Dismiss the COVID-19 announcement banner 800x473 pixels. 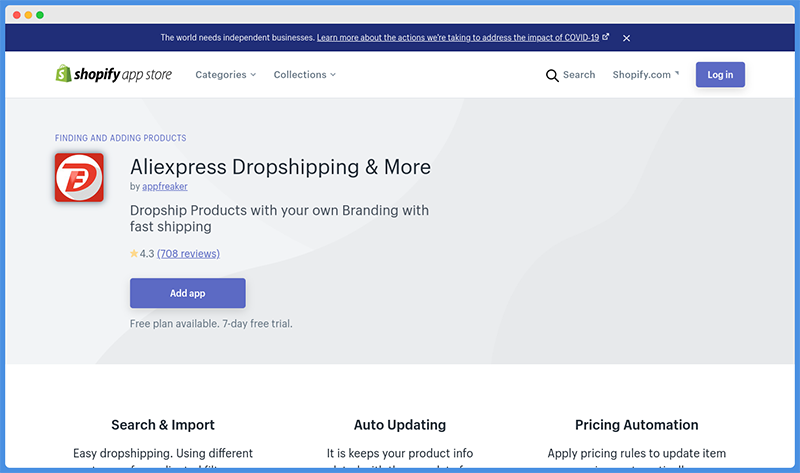627,38
